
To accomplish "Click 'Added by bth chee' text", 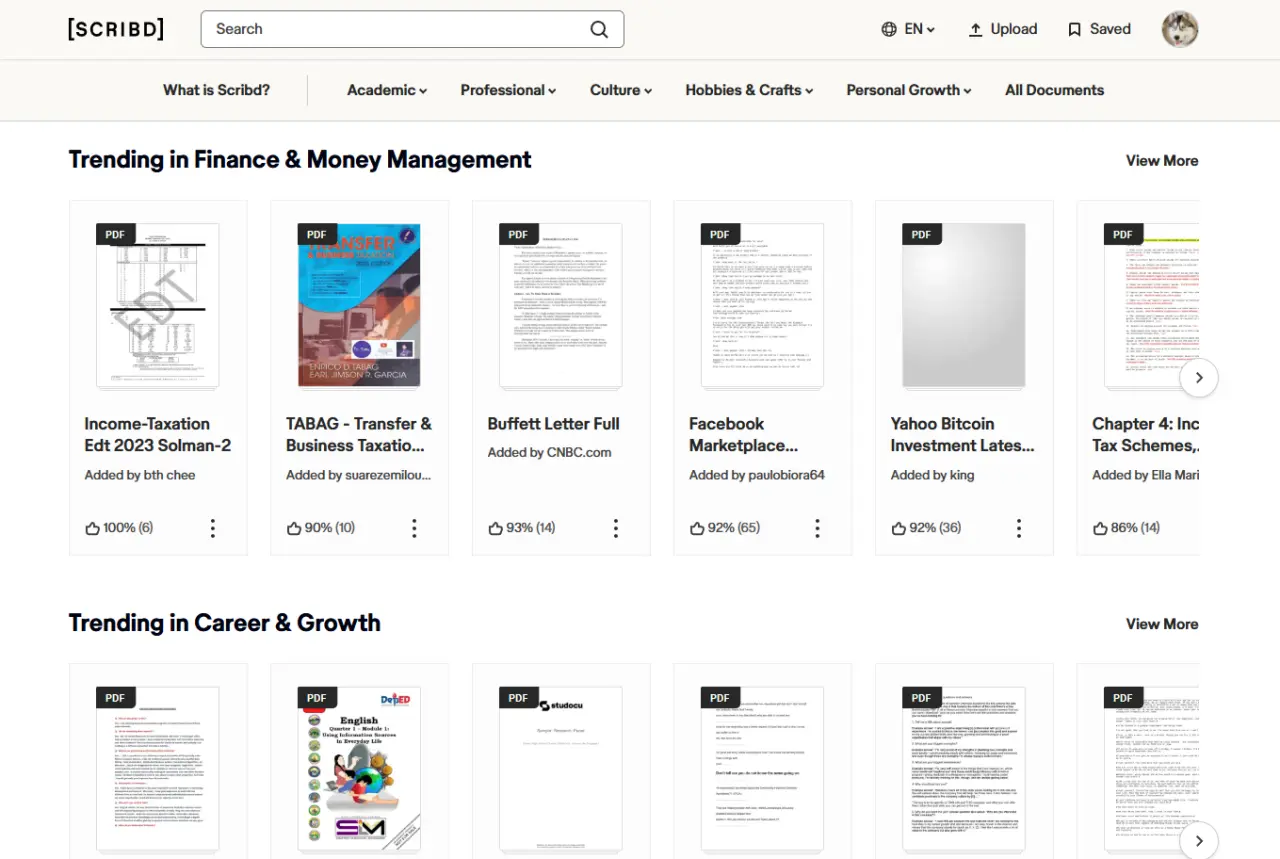I will pos(140,475).
